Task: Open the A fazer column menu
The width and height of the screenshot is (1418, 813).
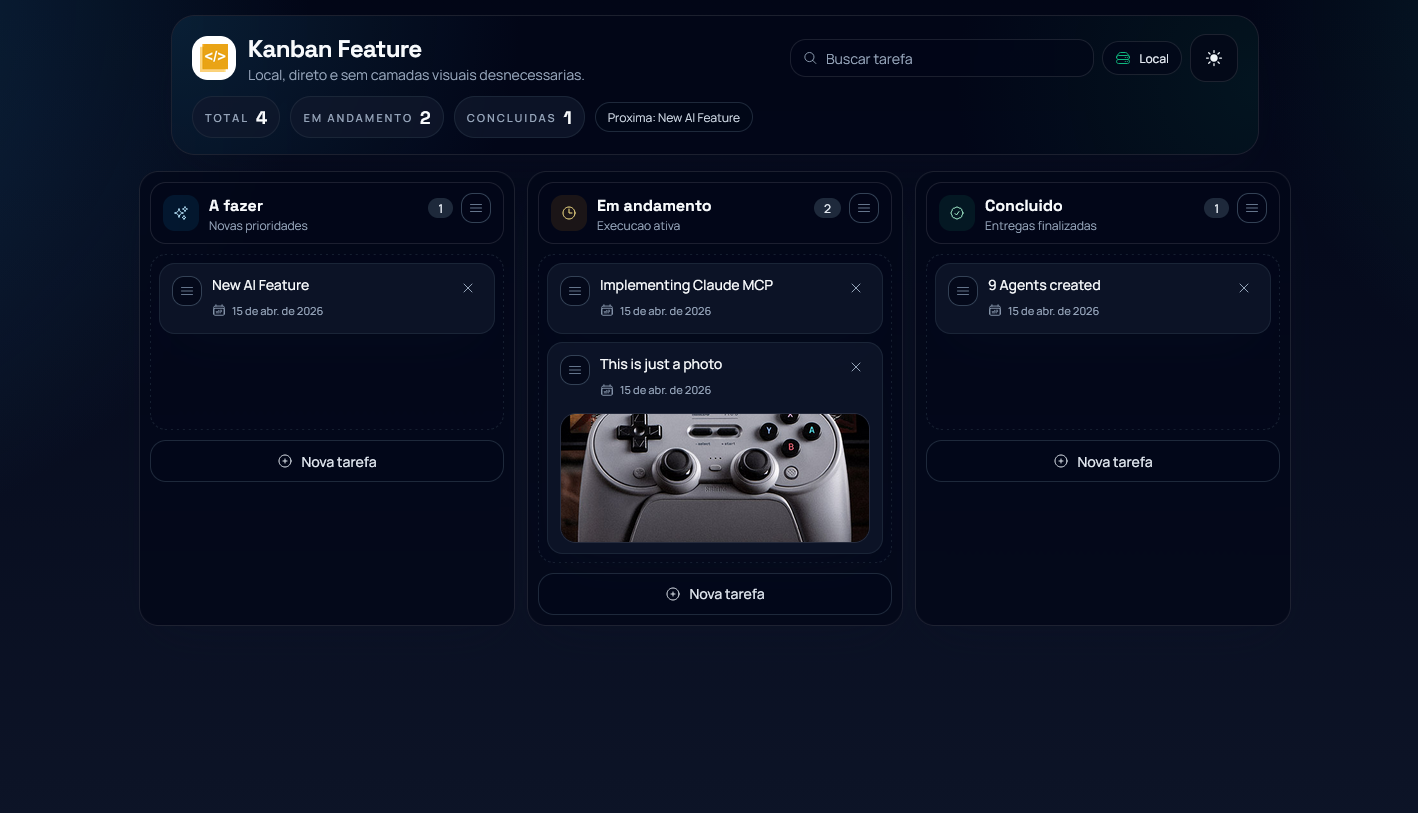Action: (x=476, y=208)
